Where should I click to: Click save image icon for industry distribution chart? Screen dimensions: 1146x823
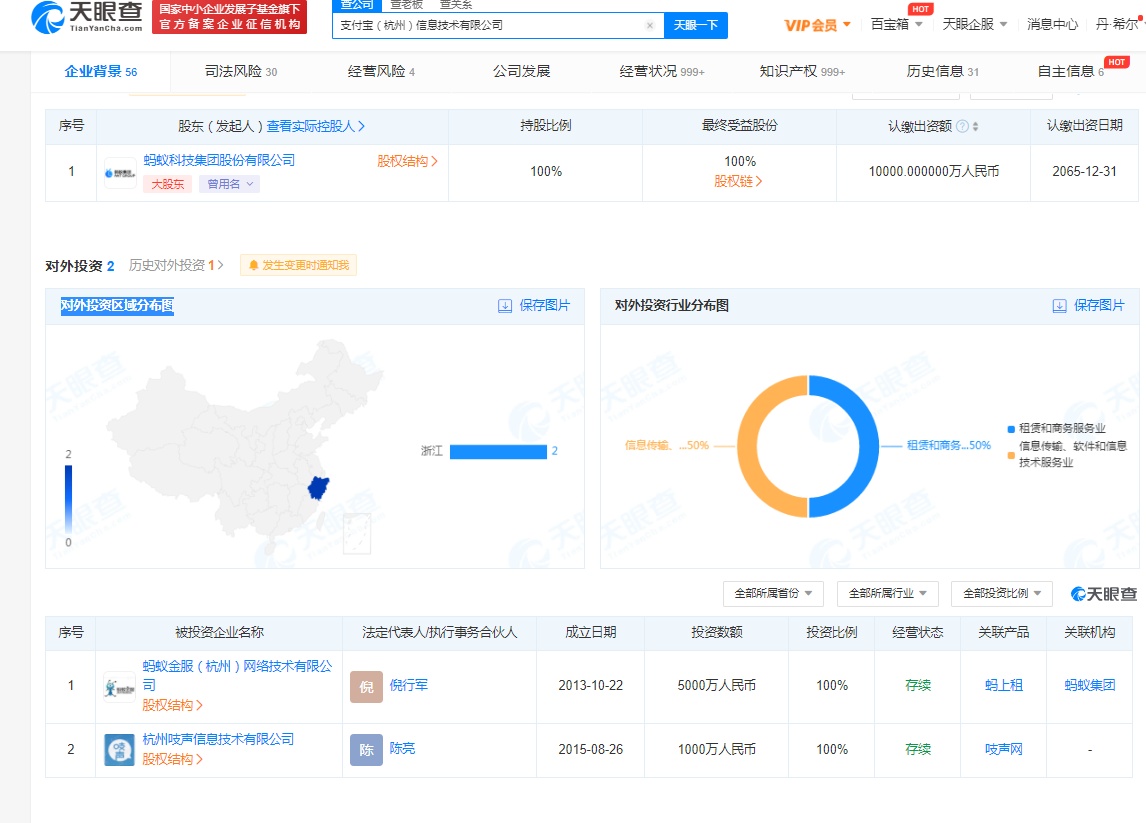(x=1059, y=306)
